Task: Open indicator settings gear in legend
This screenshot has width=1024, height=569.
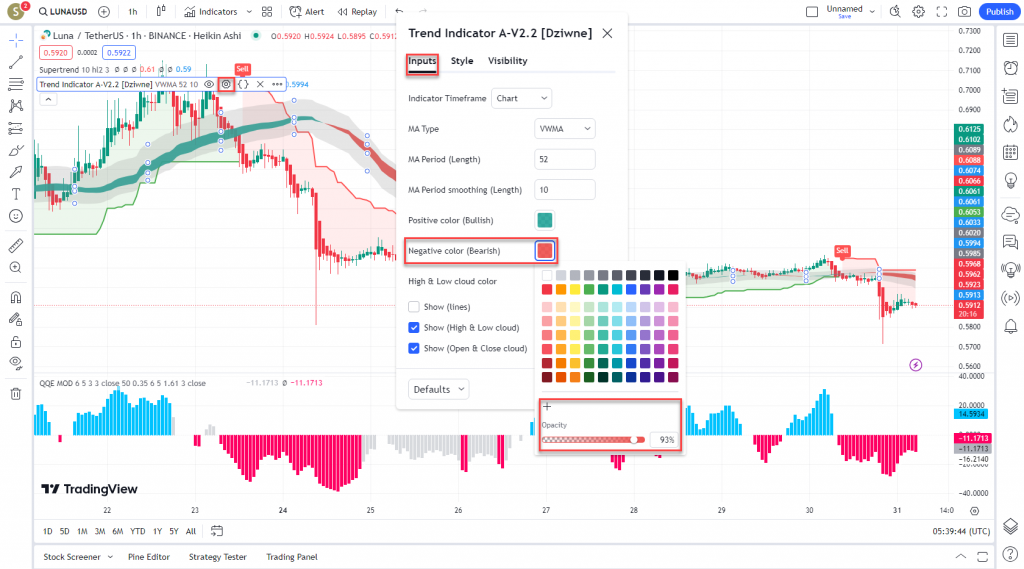Action: click(226, 84)
